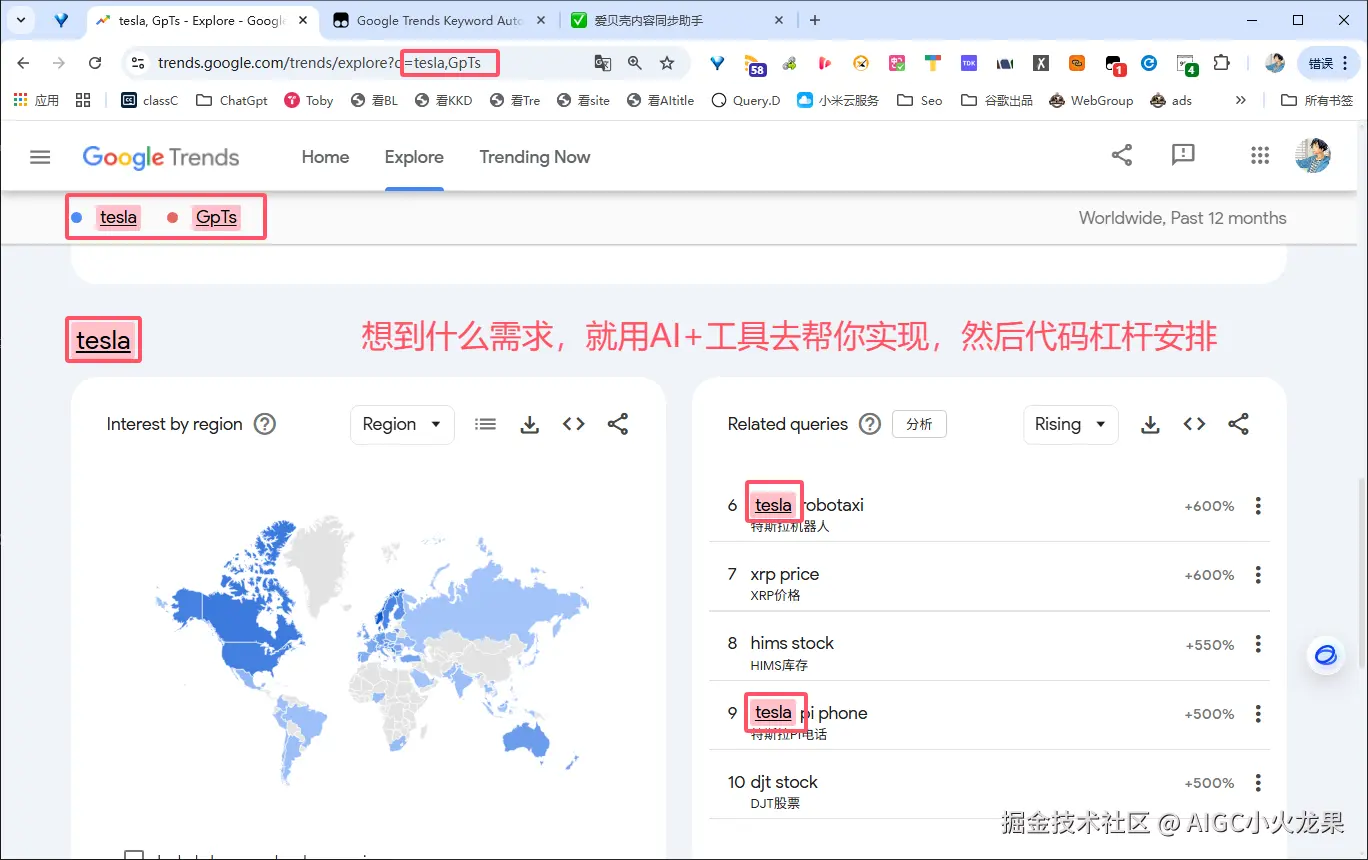Open 小米云服务 bookmark
1368x860 pixels.
click(838, 100)
